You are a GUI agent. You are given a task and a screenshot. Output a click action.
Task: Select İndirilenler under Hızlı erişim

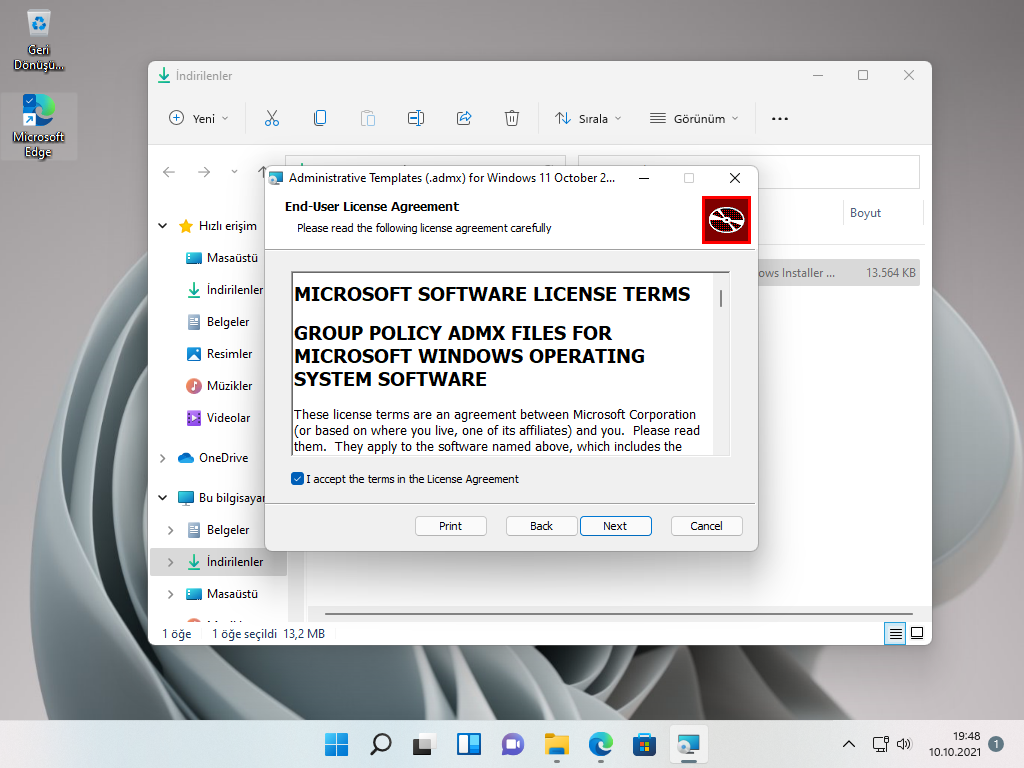click(225, 290)
